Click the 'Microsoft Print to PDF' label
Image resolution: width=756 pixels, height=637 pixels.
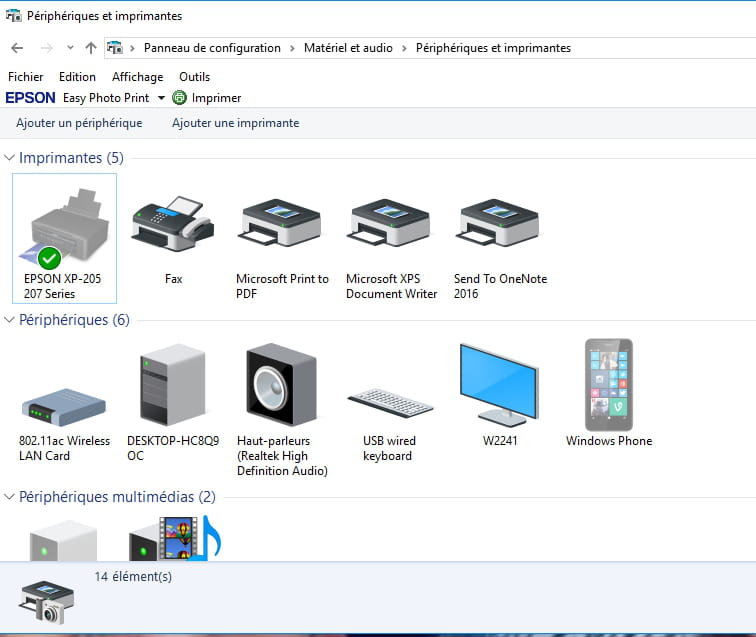(282, 286)
